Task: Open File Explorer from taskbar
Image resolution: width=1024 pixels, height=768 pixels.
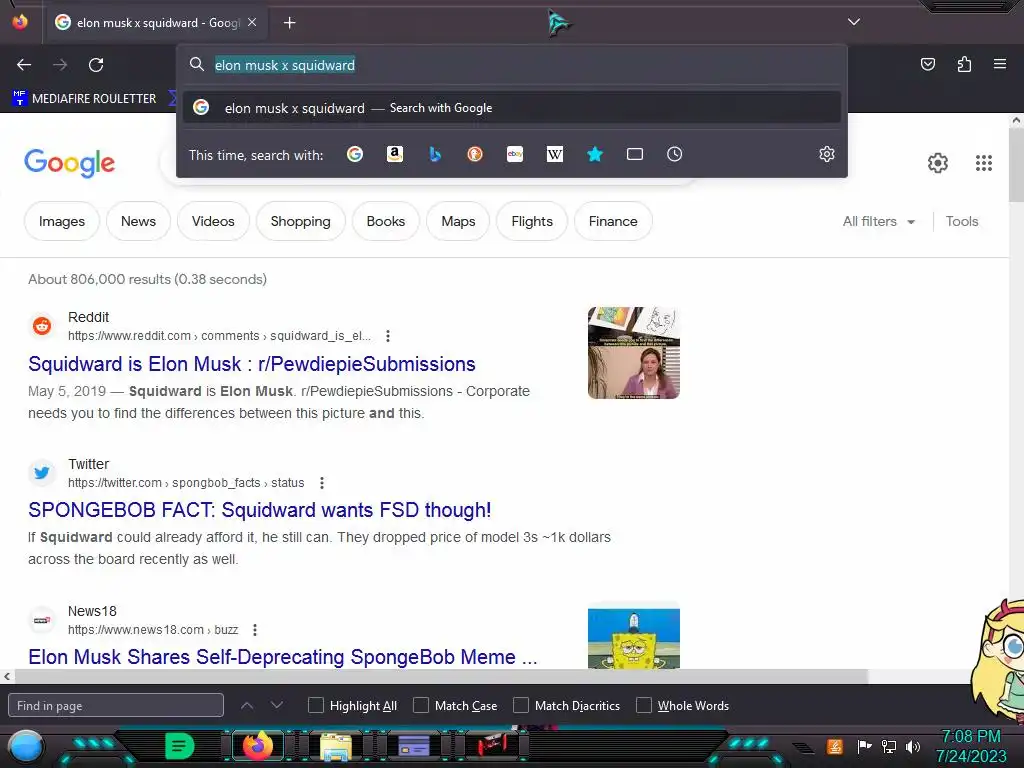Action: point(335,746)
